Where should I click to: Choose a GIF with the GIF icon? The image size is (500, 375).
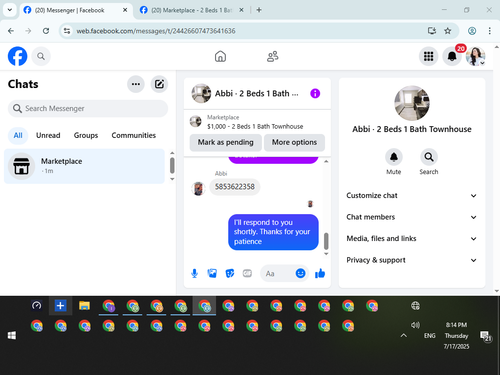coord(247,273)
